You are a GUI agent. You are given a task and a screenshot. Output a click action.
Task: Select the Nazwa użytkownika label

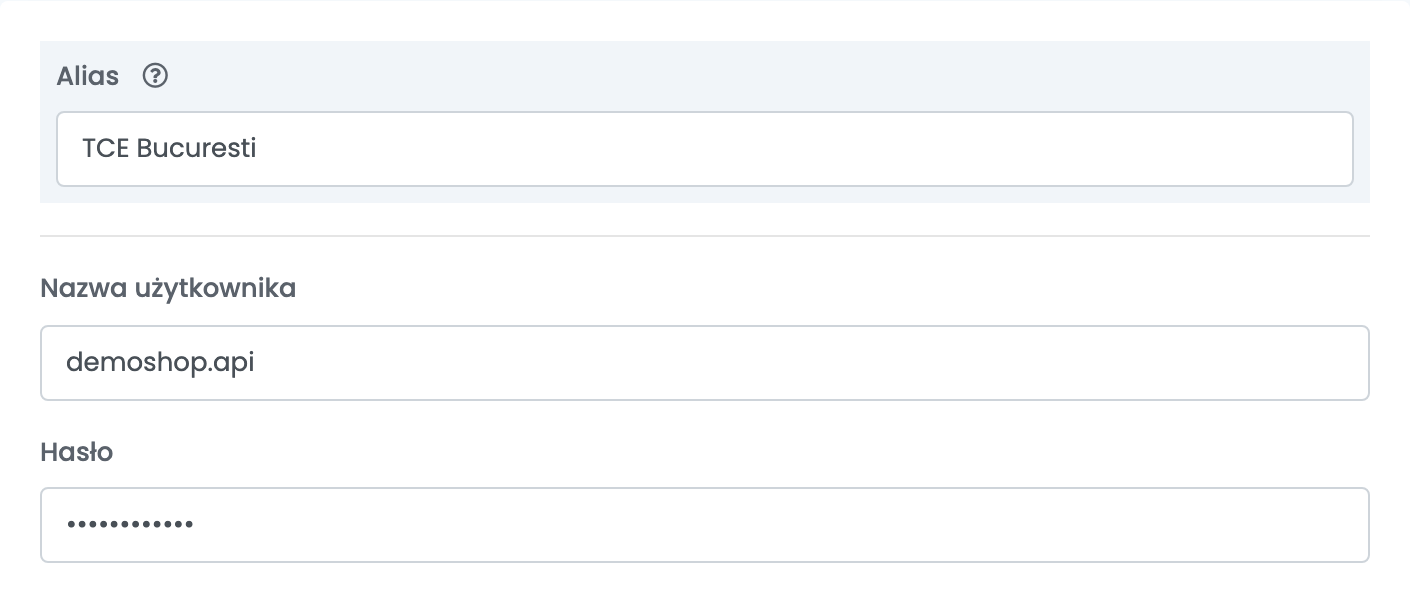pyautogui.click(x=168, y=289)
